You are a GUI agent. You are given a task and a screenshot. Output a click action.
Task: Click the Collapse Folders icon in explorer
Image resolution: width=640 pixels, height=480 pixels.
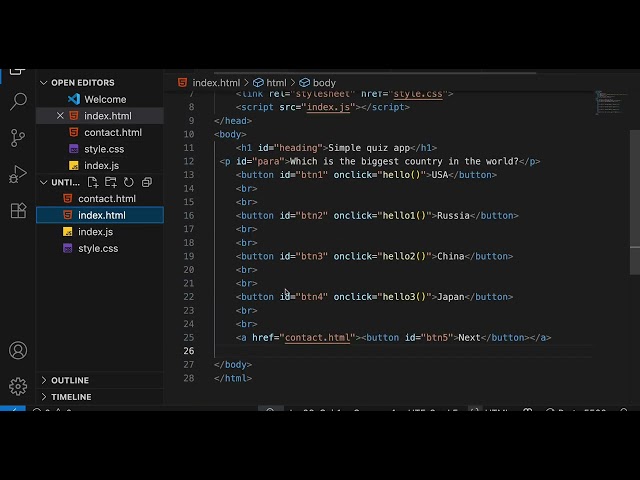coord(147,182)
